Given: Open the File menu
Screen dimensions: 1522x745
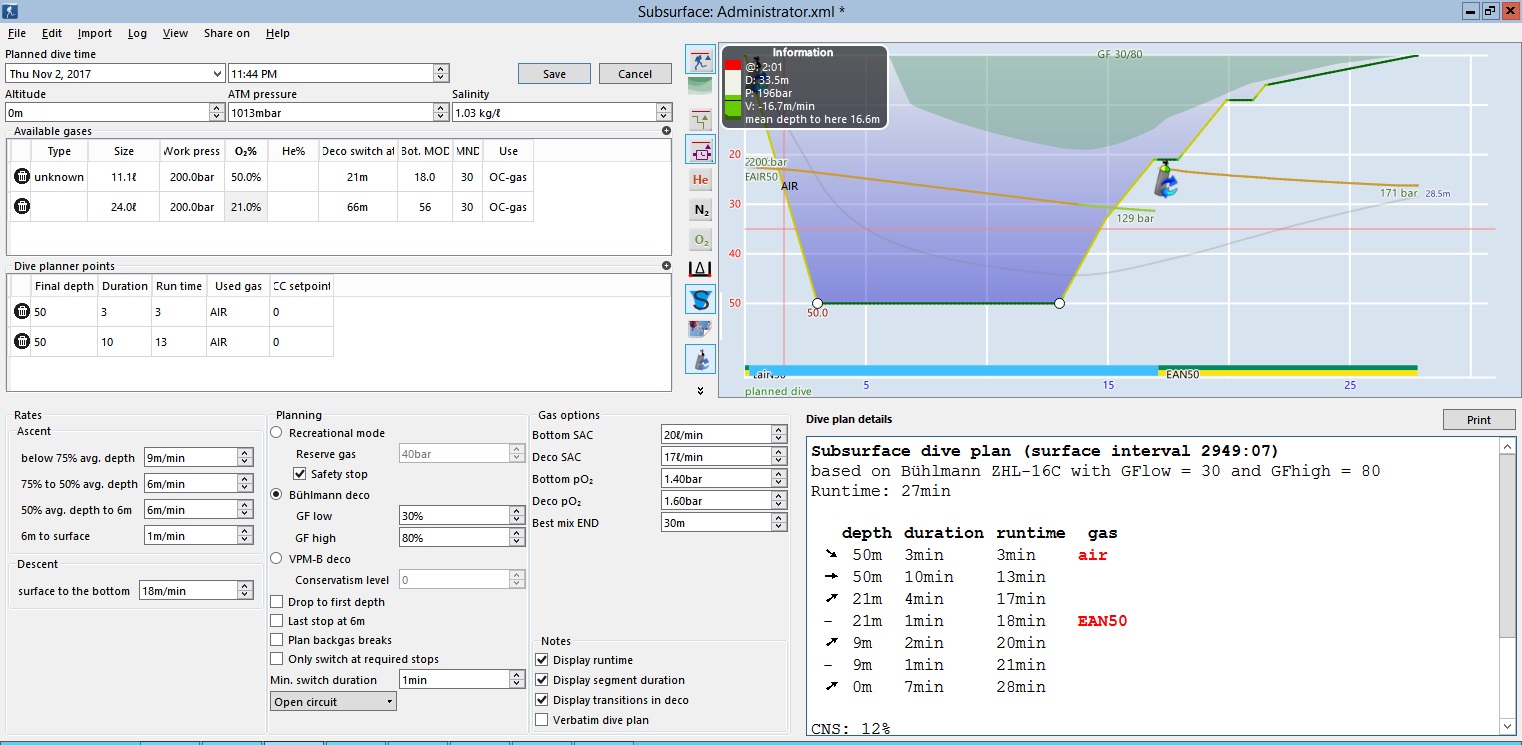Looking at the screenshot, I should coord(17,33).
